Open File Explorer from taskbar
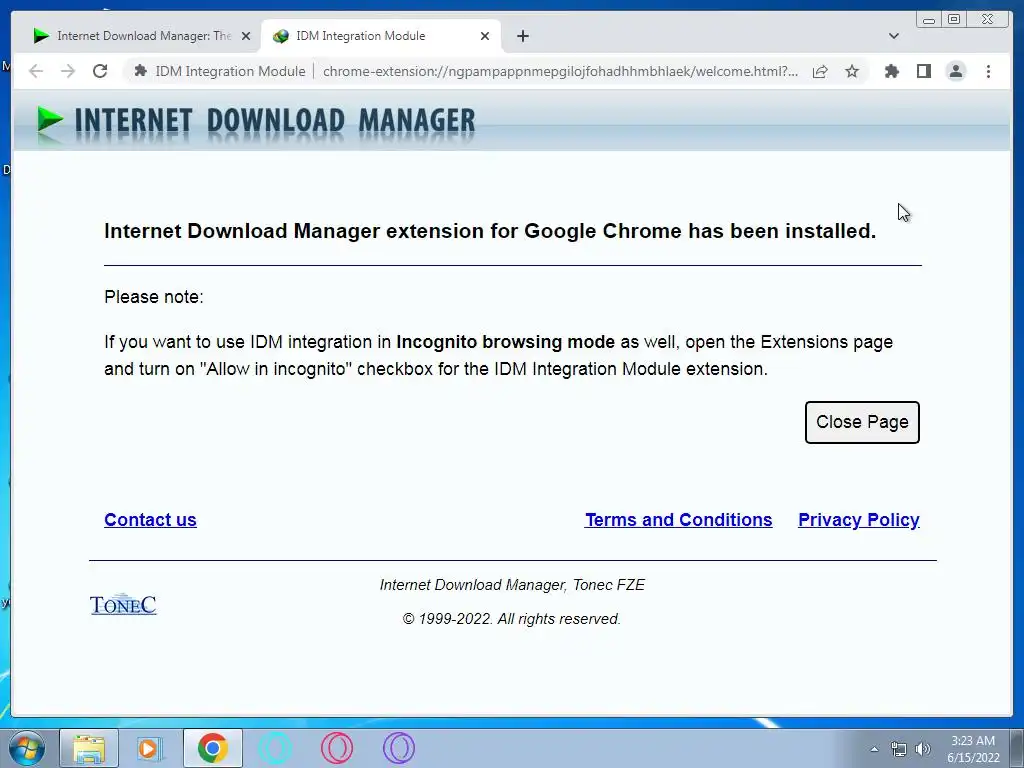This screenshot has height=768, width=1024. [x=89, y=748]
